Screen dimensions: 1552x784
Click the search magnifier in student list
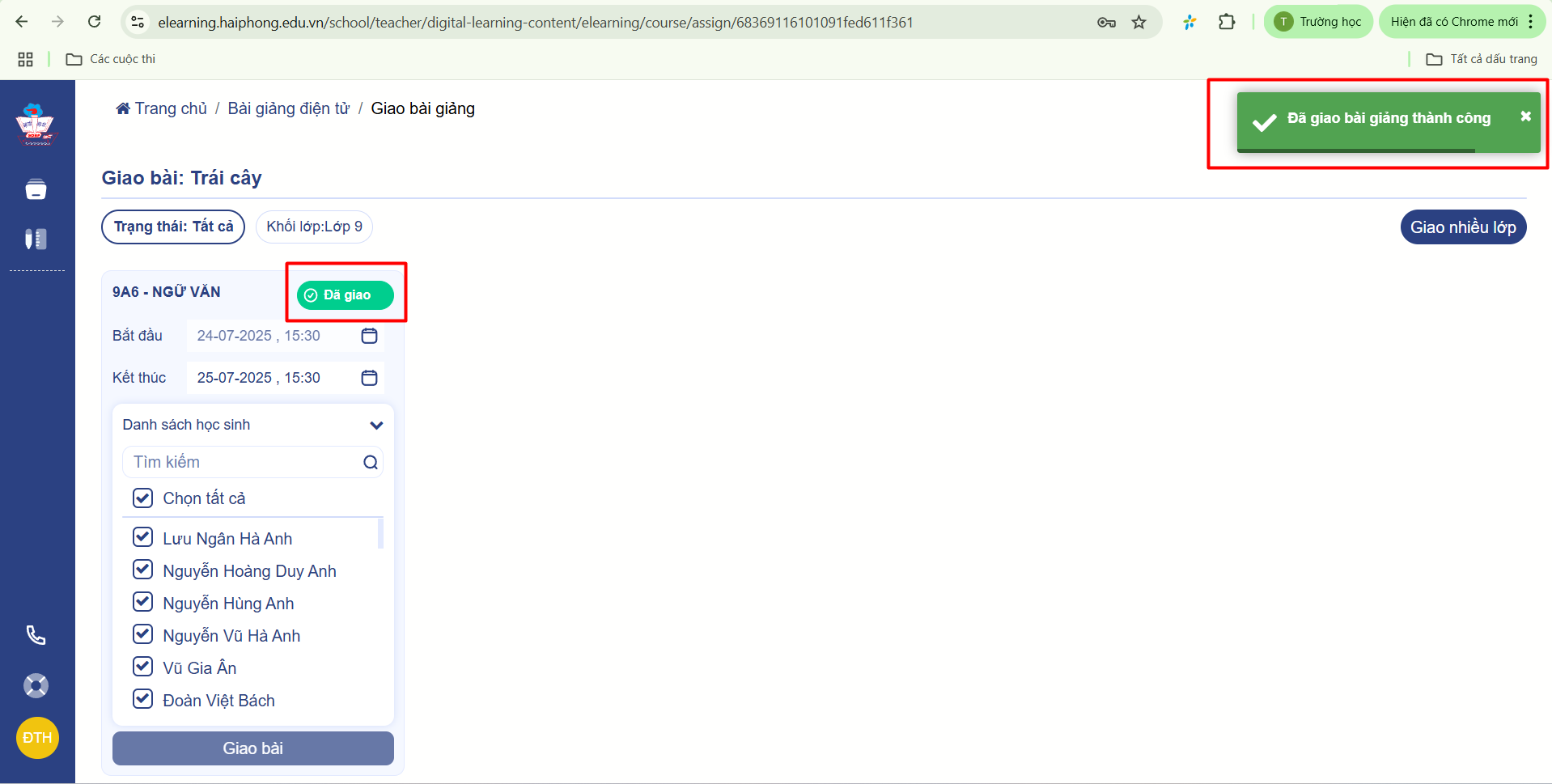pos(371,462)
